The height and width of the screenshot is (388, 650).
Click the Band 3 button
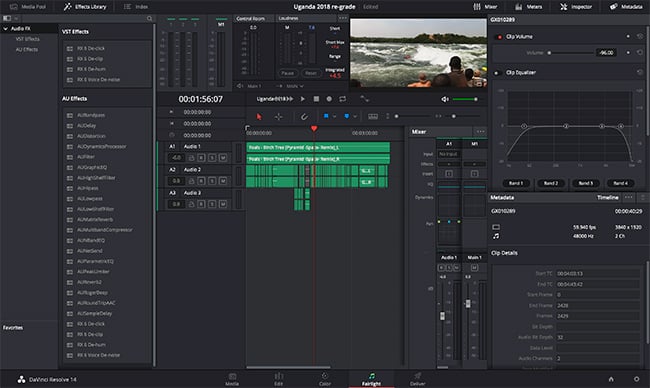coord(586,183)
